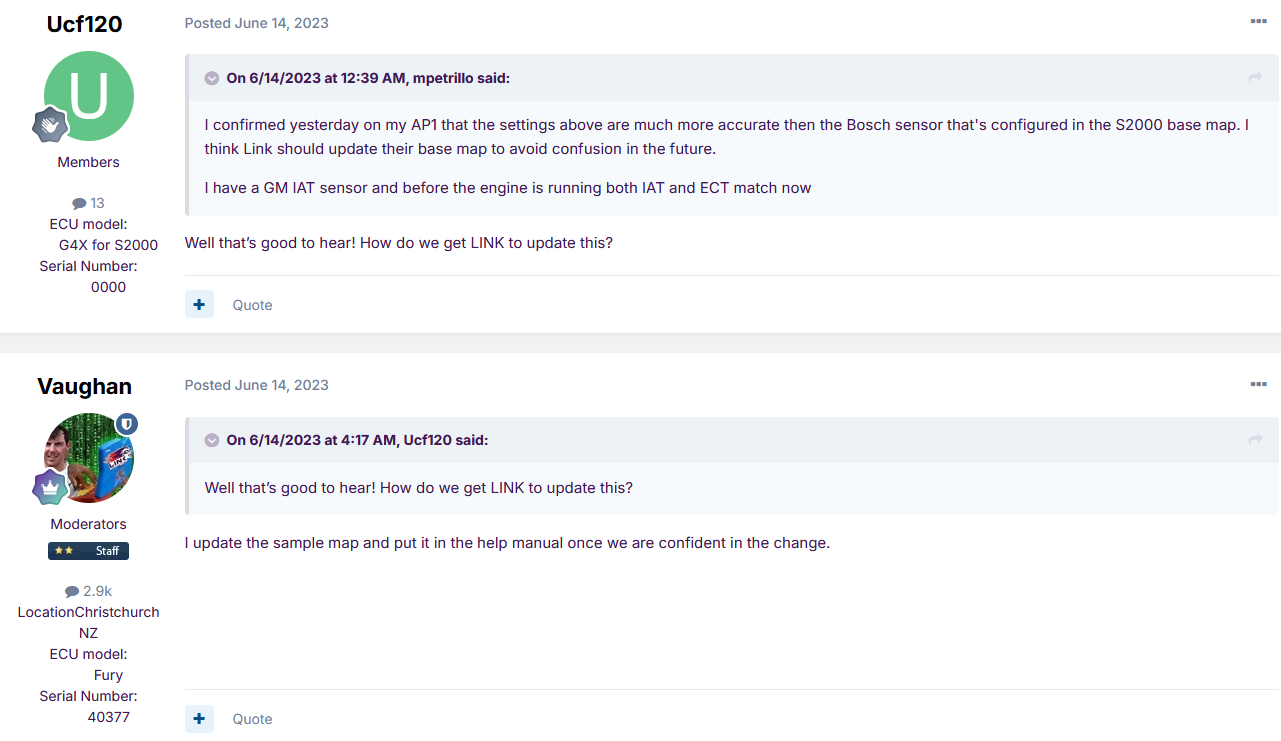
Task: Click Ucf120's post count bubble icon
Action: pos(79,203)
